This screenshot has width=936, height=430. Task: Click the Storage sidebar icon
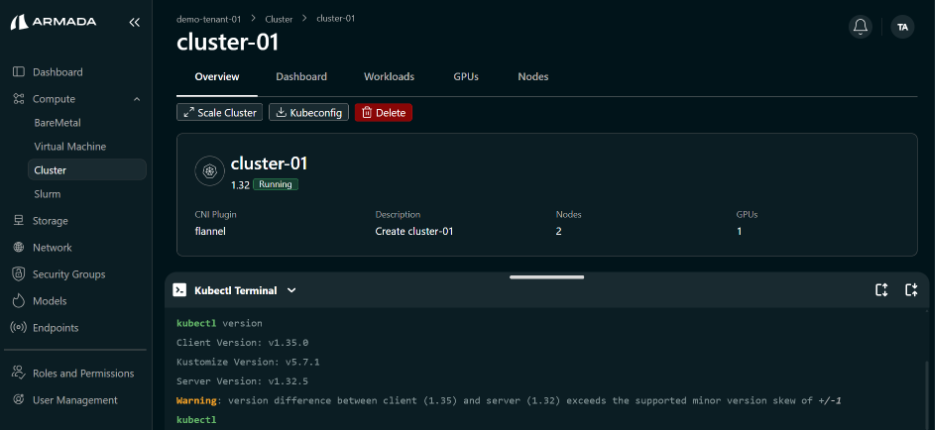point(19,220)
